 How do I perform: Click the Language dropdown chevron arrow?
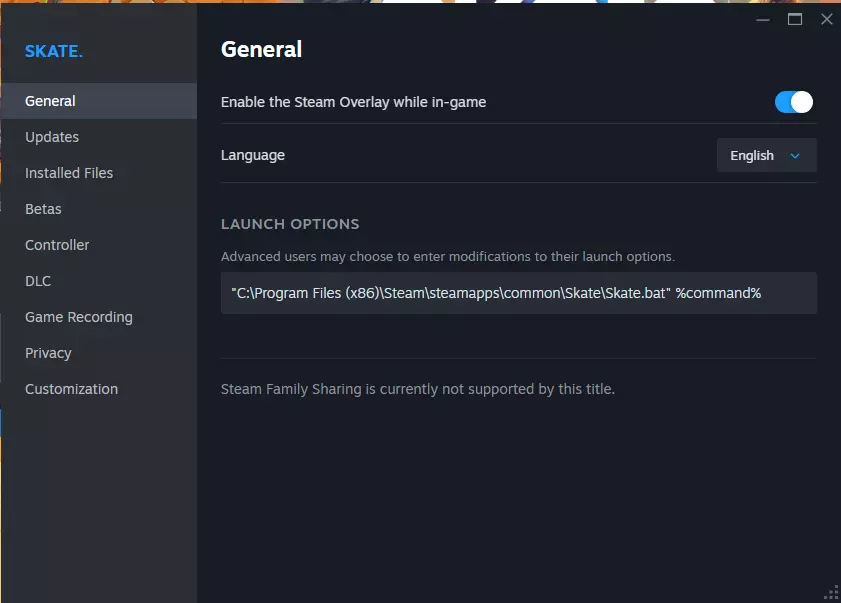click(796, 156)
